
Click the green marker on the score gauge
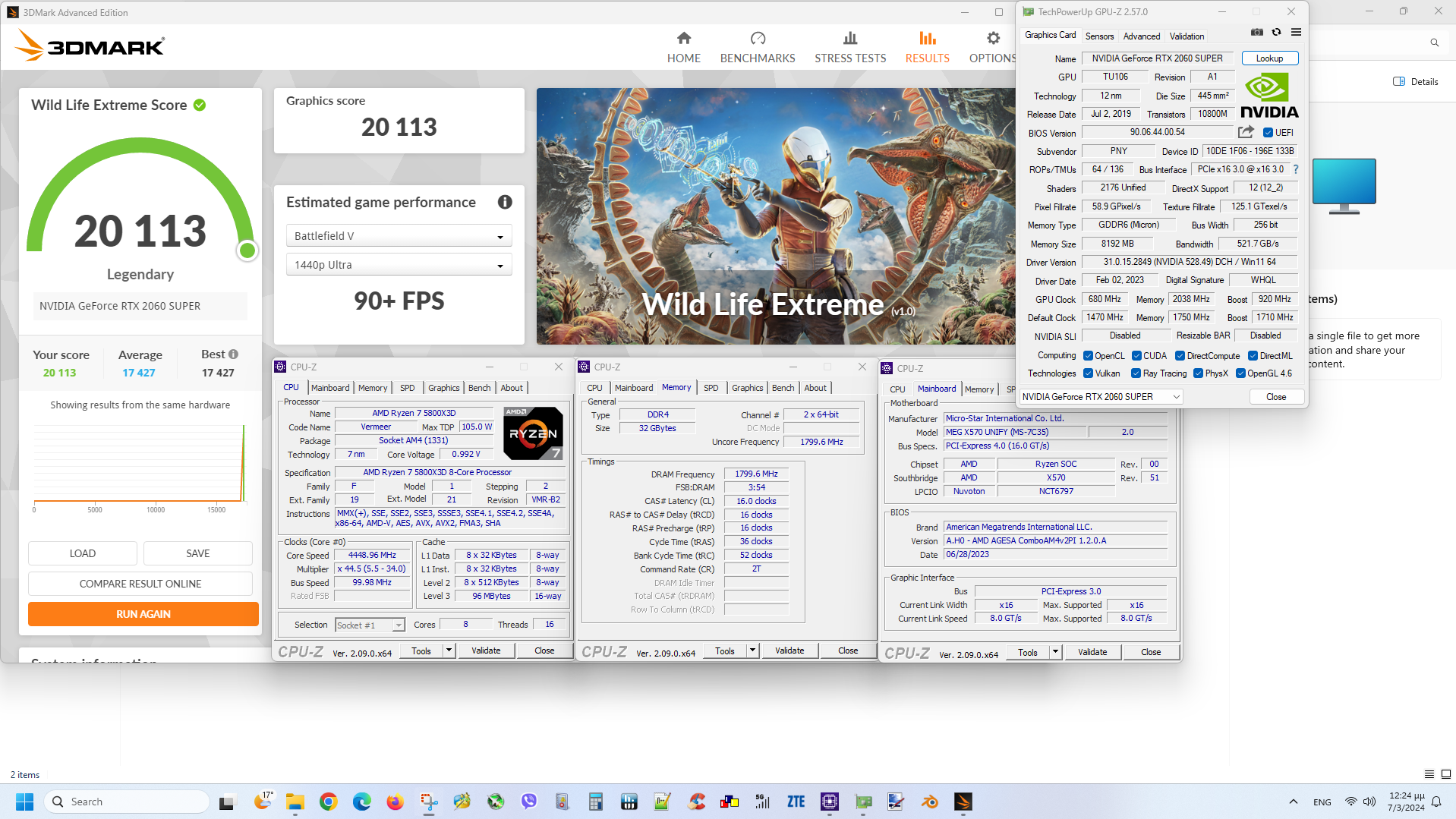coord(247,250)
